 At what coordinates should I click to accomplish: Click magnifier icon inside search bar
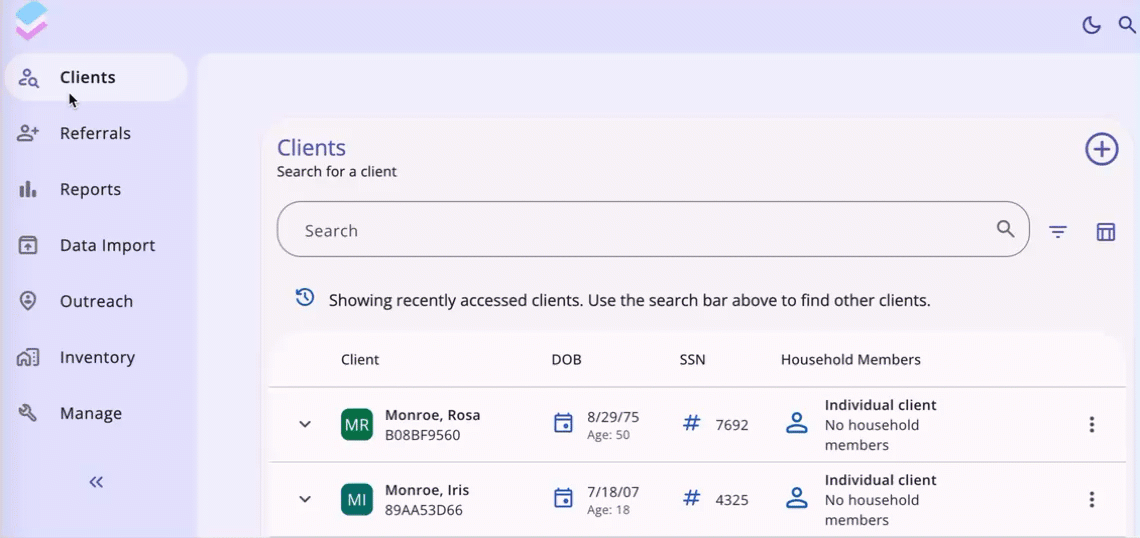point(1005,229)
